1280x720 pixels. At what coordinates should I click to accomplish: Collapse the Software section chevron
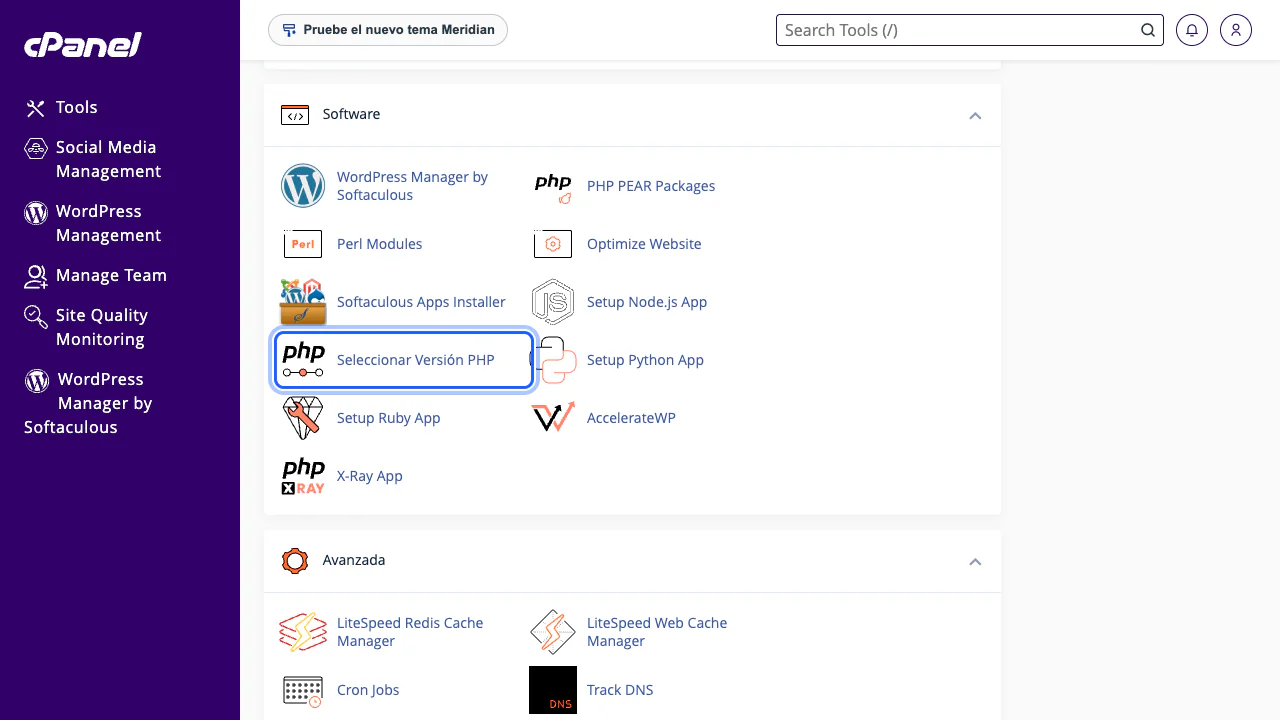(975, 115)
